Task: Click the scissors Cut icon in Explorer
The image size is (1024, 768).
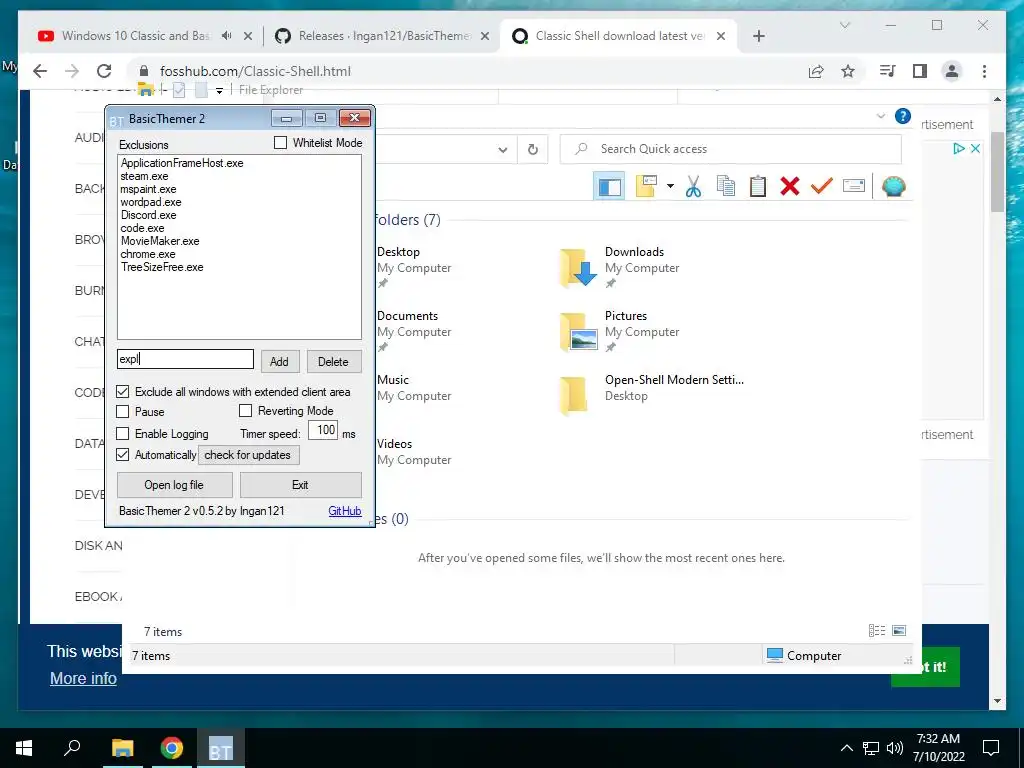Action: (694, 186)
